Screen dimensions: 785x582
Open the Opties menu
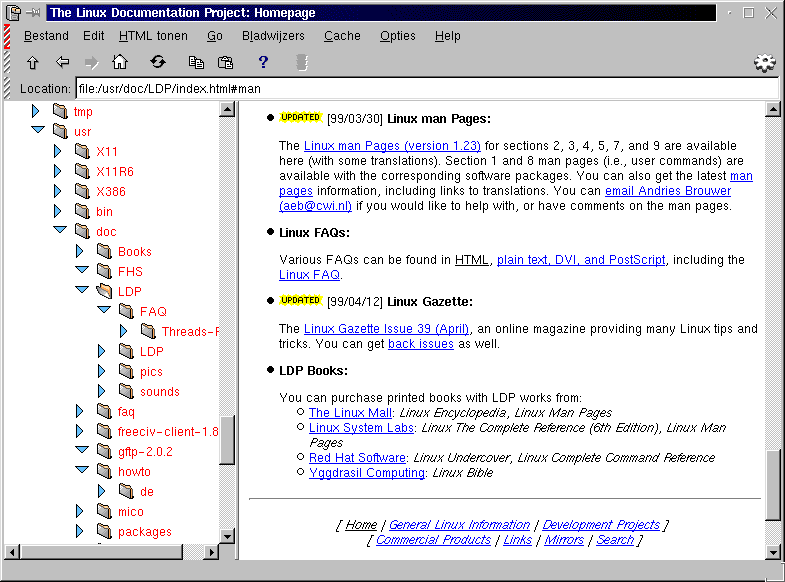398,36
